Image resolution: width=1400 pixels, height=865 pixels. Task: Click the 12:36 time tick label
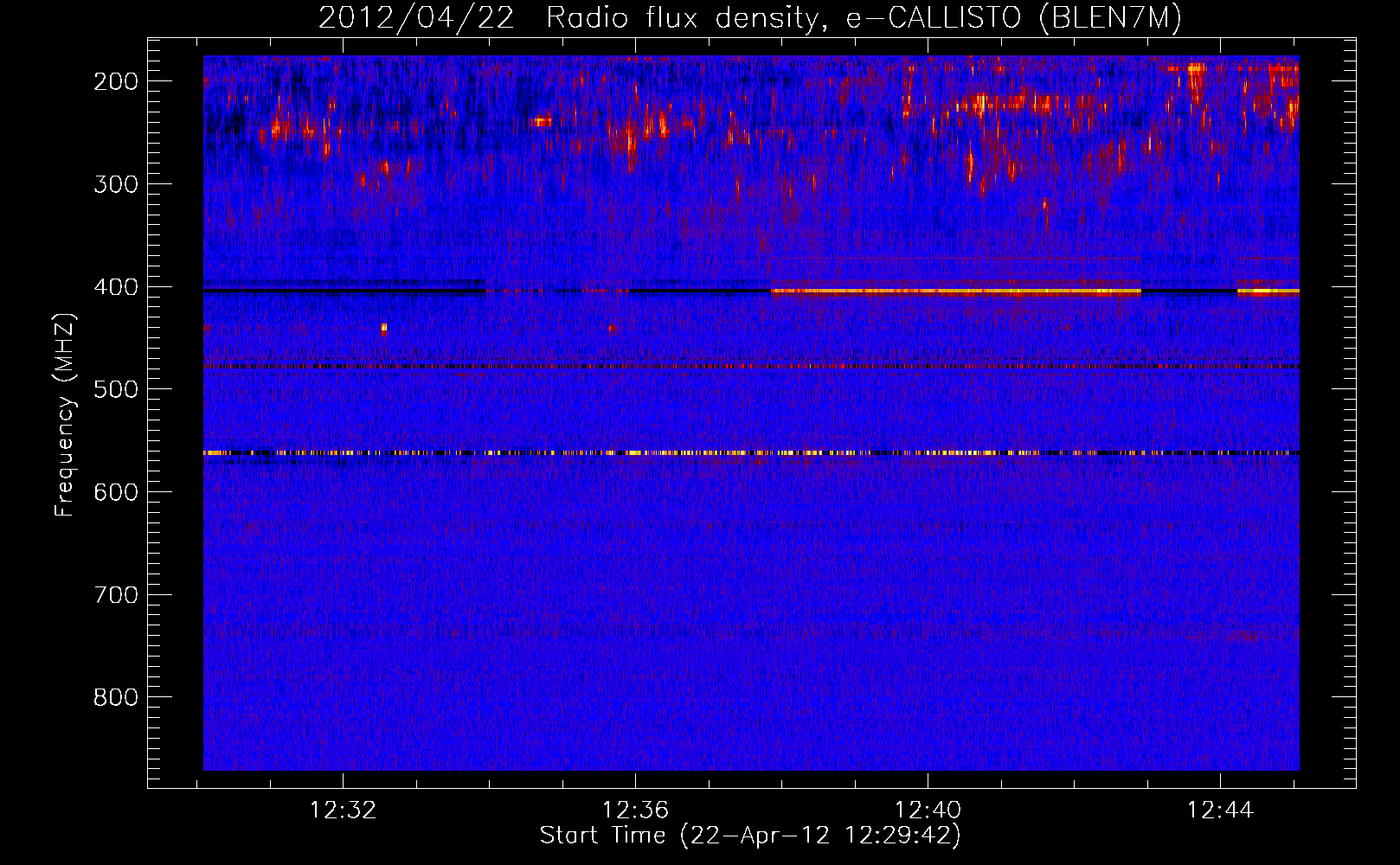click(x=636, y=811)
